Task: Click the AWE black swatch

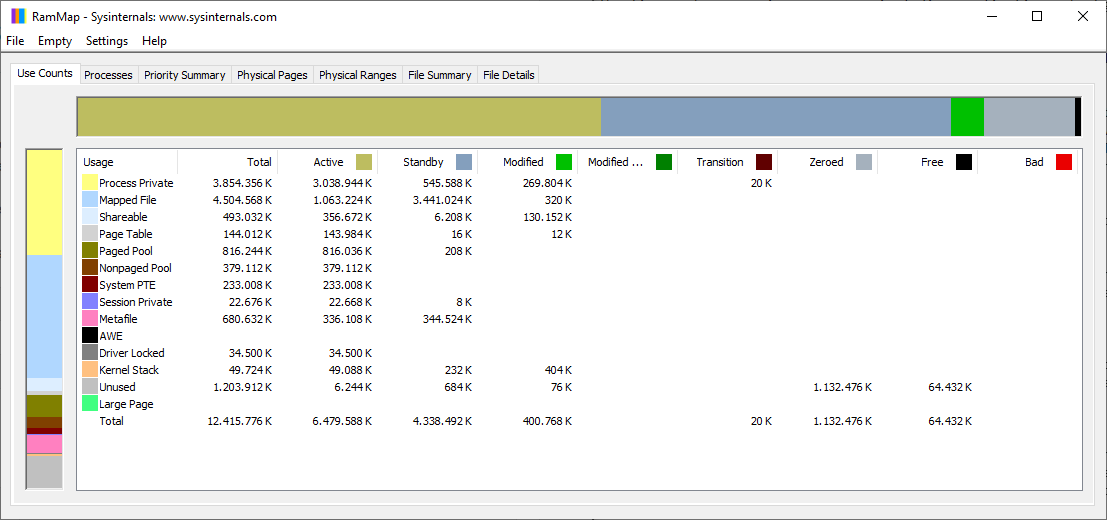Action: (x=90, y=337)
